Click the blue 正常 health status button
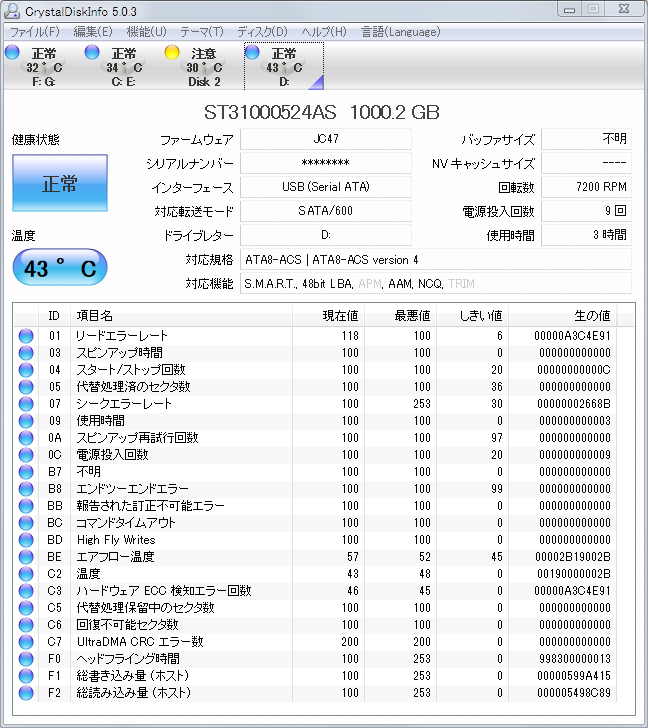The image size is (648, 728). 60,183
